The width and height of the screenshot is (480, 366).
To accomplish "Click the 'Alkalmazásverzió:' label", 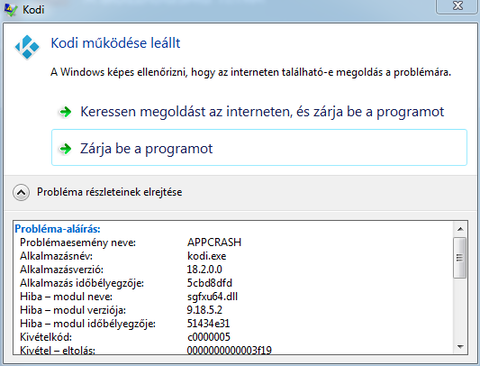I will point(62,269).
